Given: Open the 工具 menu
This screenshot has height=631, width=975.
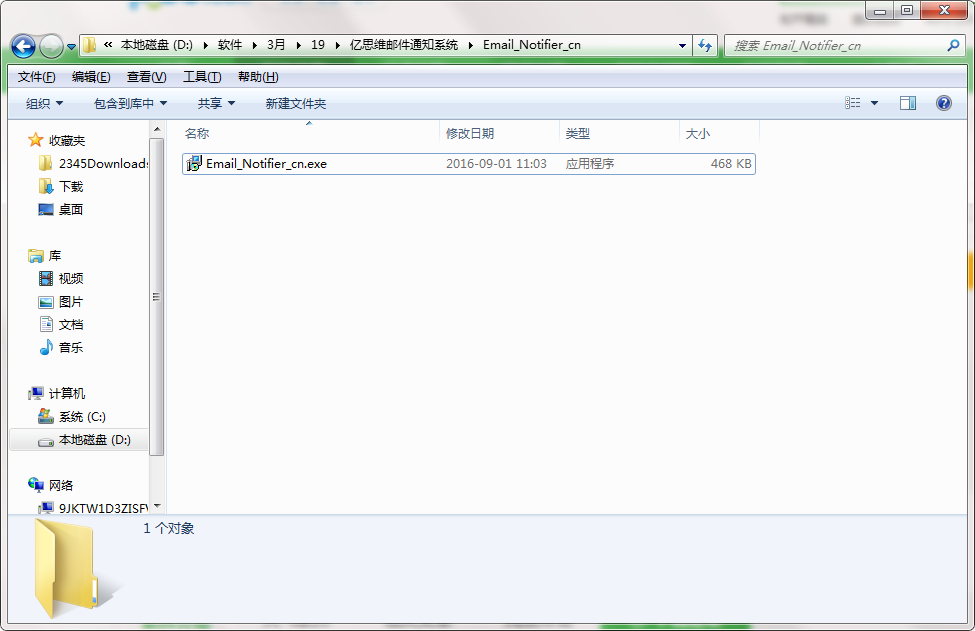Looking at the screenshot, I should coord(202,76).
